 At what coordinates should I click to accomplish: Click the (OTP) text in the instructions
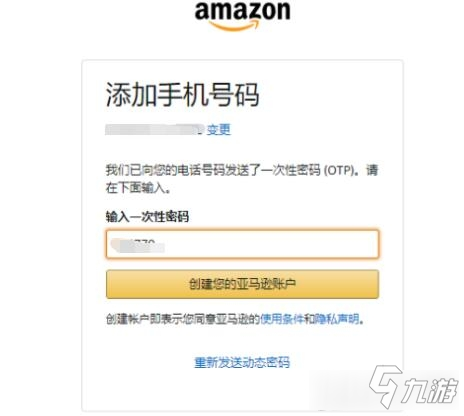point(339,170)
